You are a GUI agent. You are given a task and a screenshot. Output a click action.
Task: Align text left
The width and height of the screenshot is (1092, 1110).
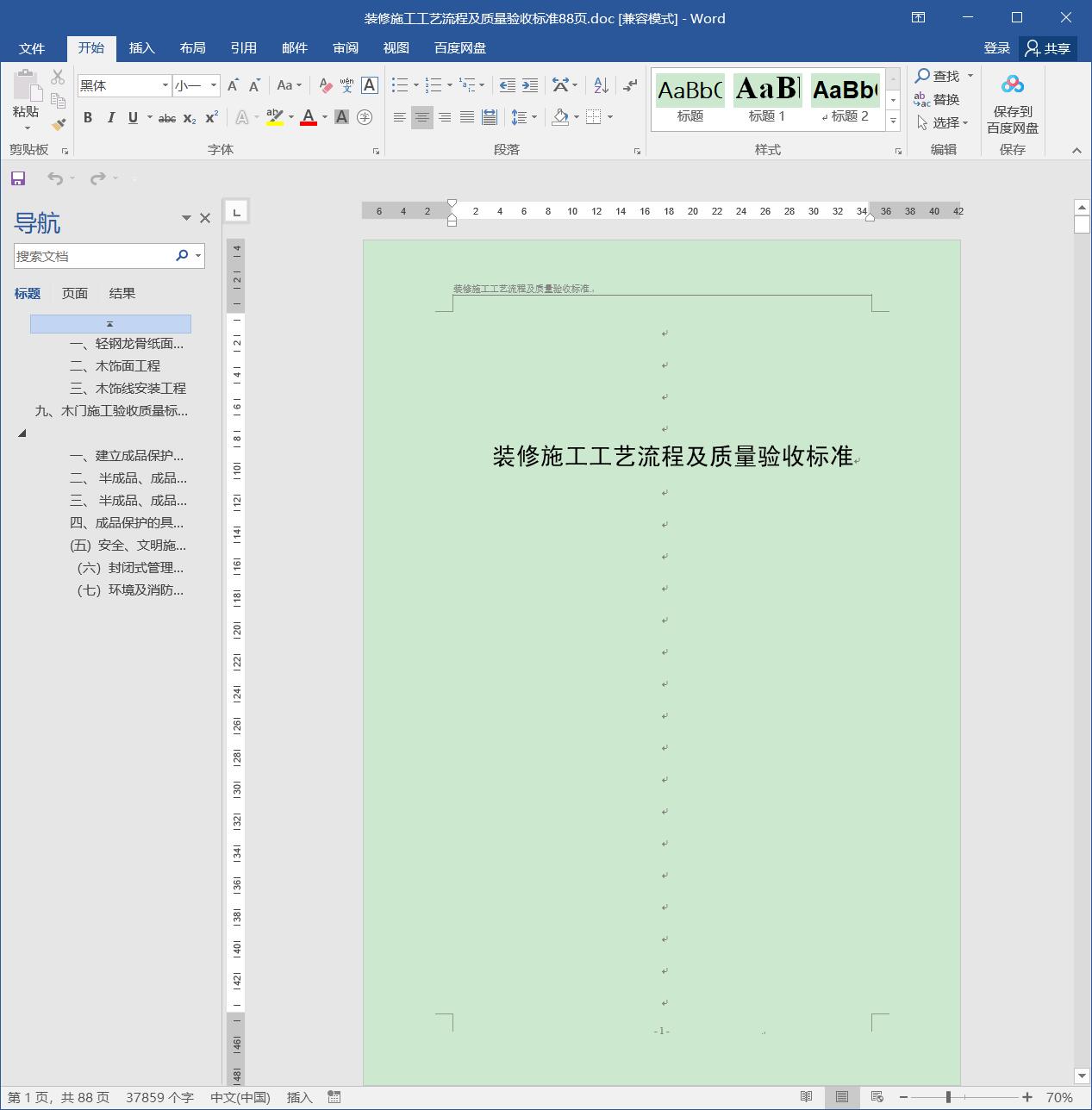pos(399,117)
